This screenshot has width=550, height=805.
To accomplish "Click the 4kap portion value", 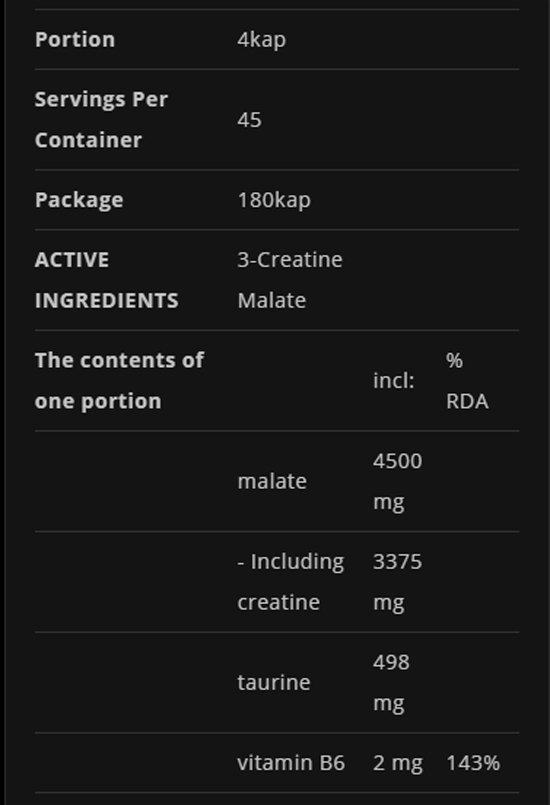I will point(261,40).
